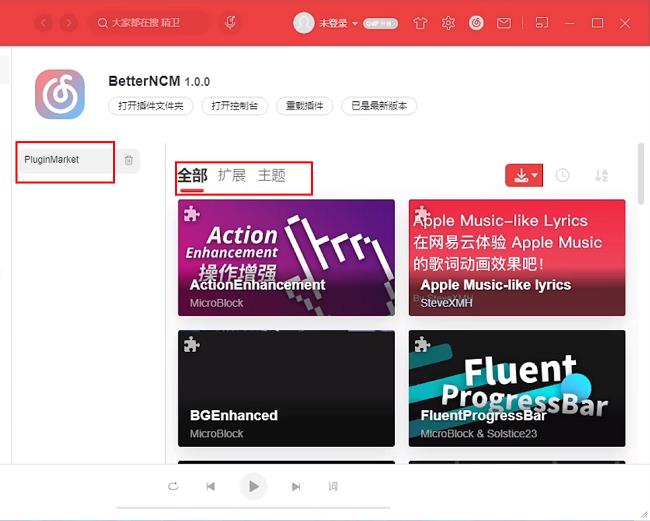Open the skin/theme shirt icon
Image resolution: width=650 pixels, height=521 pixels.
coord(419,23)
